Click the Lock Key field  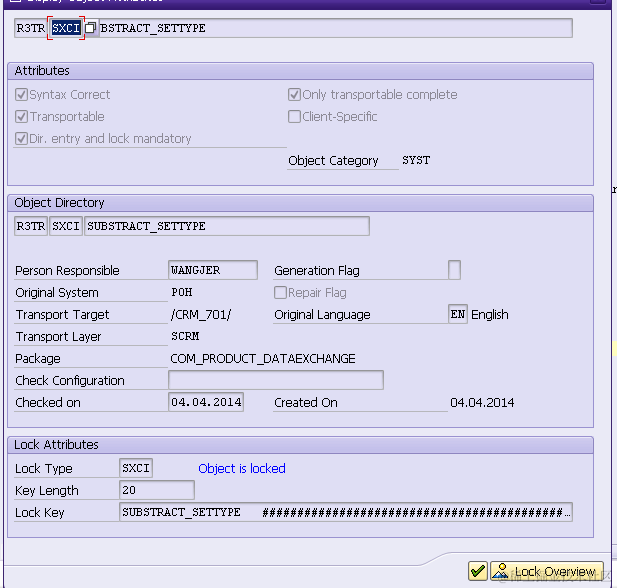[346, 512]
